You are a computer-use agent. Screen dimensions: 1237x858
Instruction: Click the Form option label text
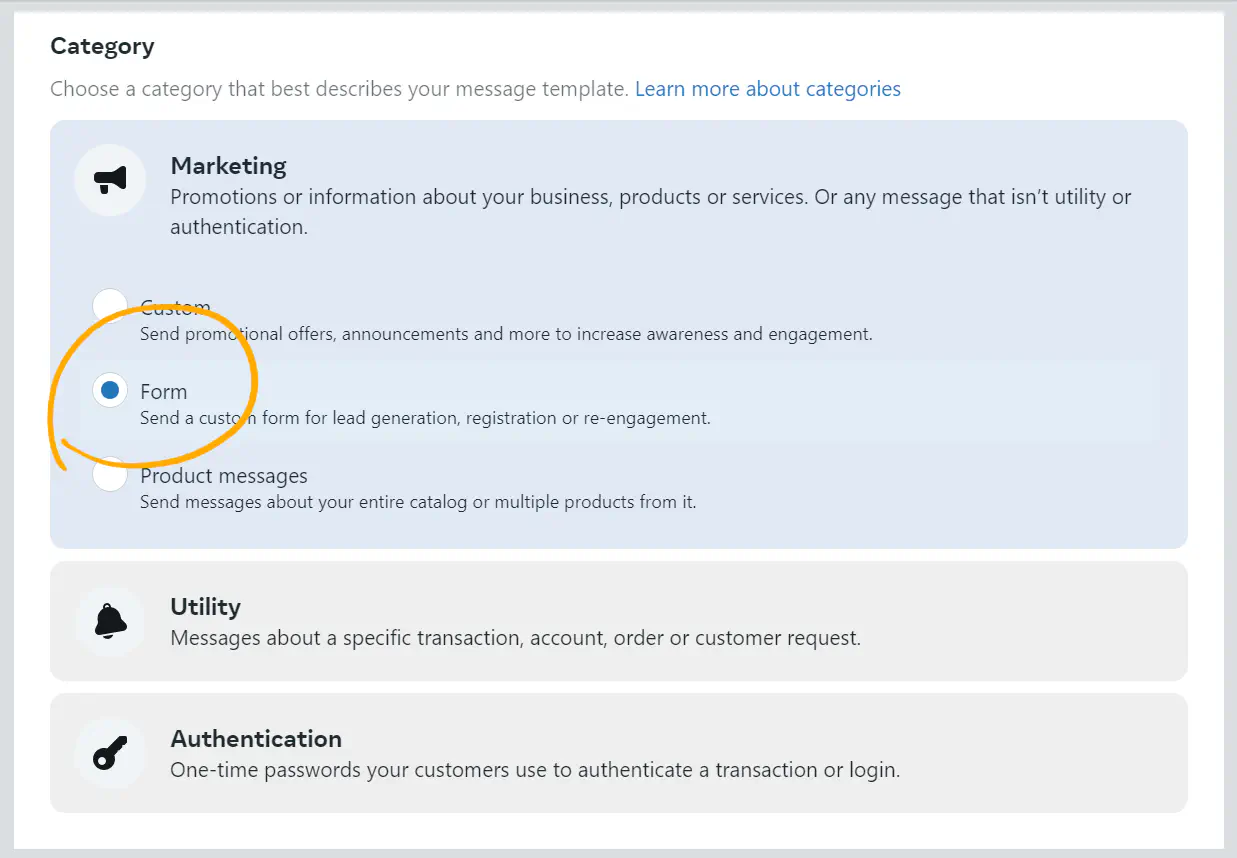click(x=164, y=392)
